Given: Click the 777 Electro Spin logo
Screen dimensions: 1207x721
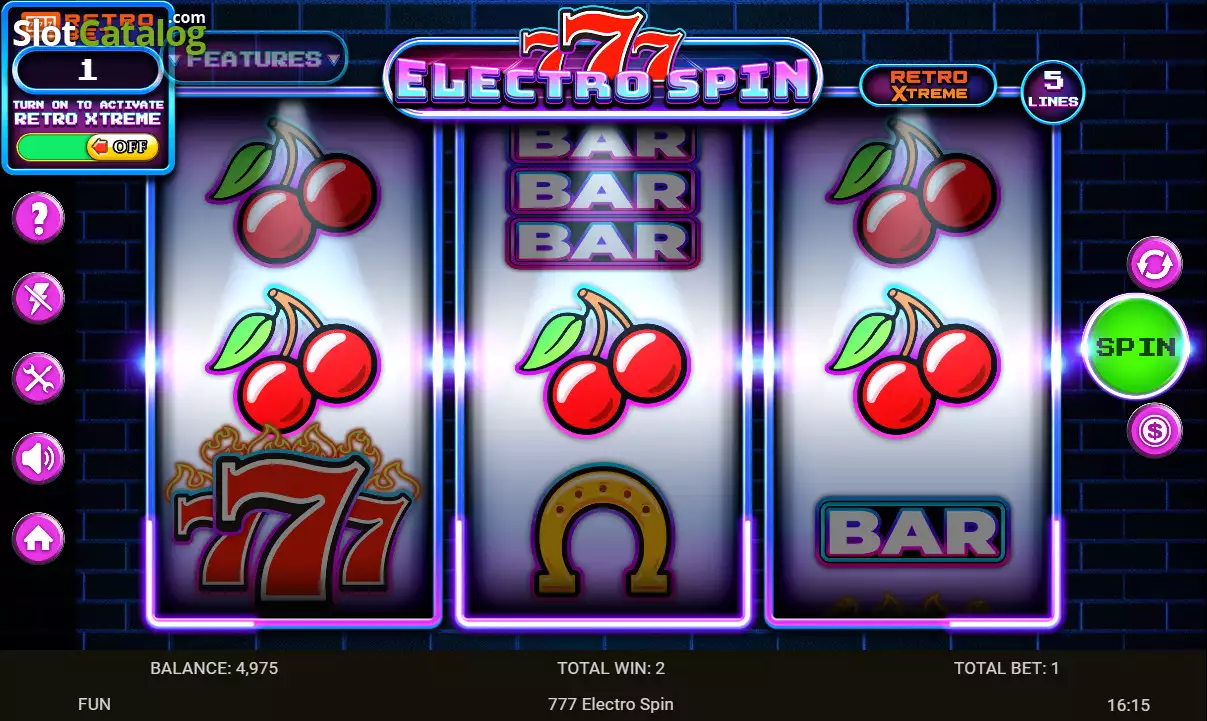Looking at the screenshot, I should (x=603, y=65).
